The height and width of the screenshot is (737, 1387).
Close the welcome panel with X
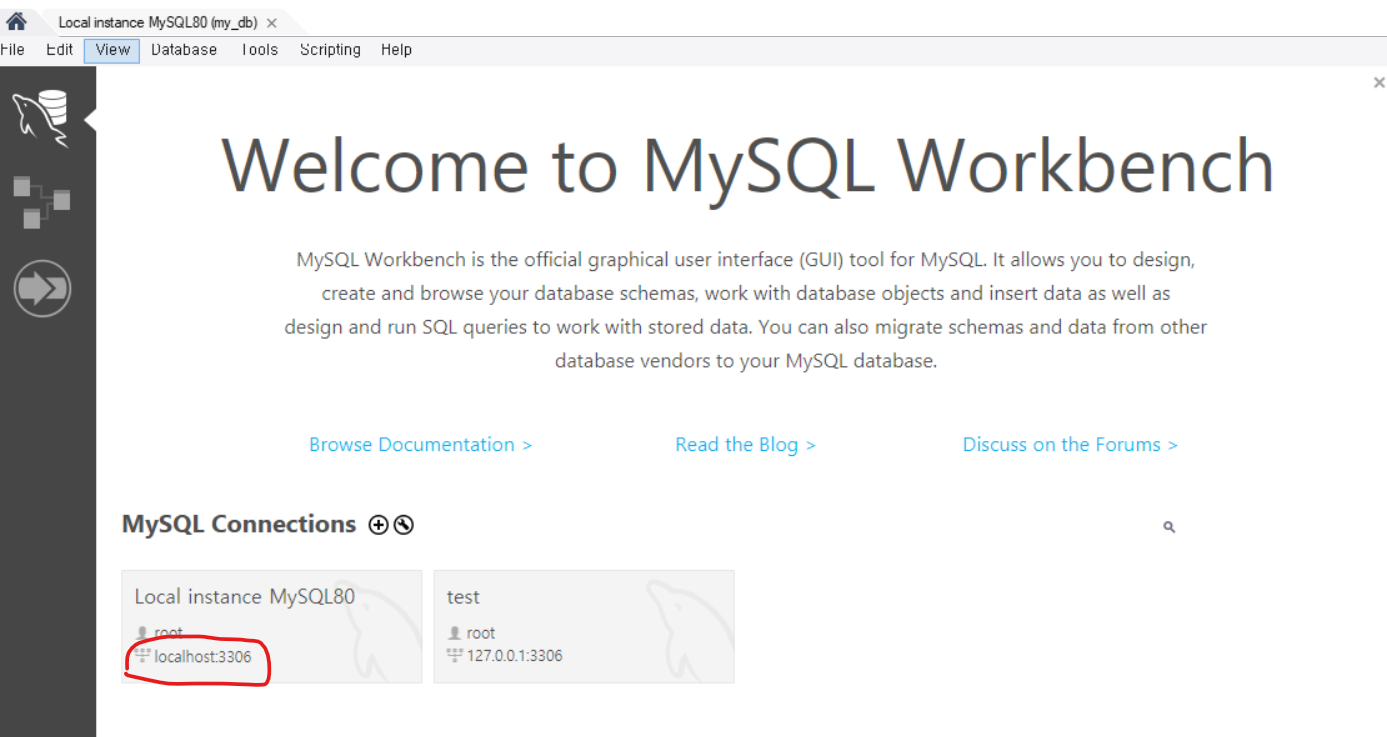point(1379,83)
